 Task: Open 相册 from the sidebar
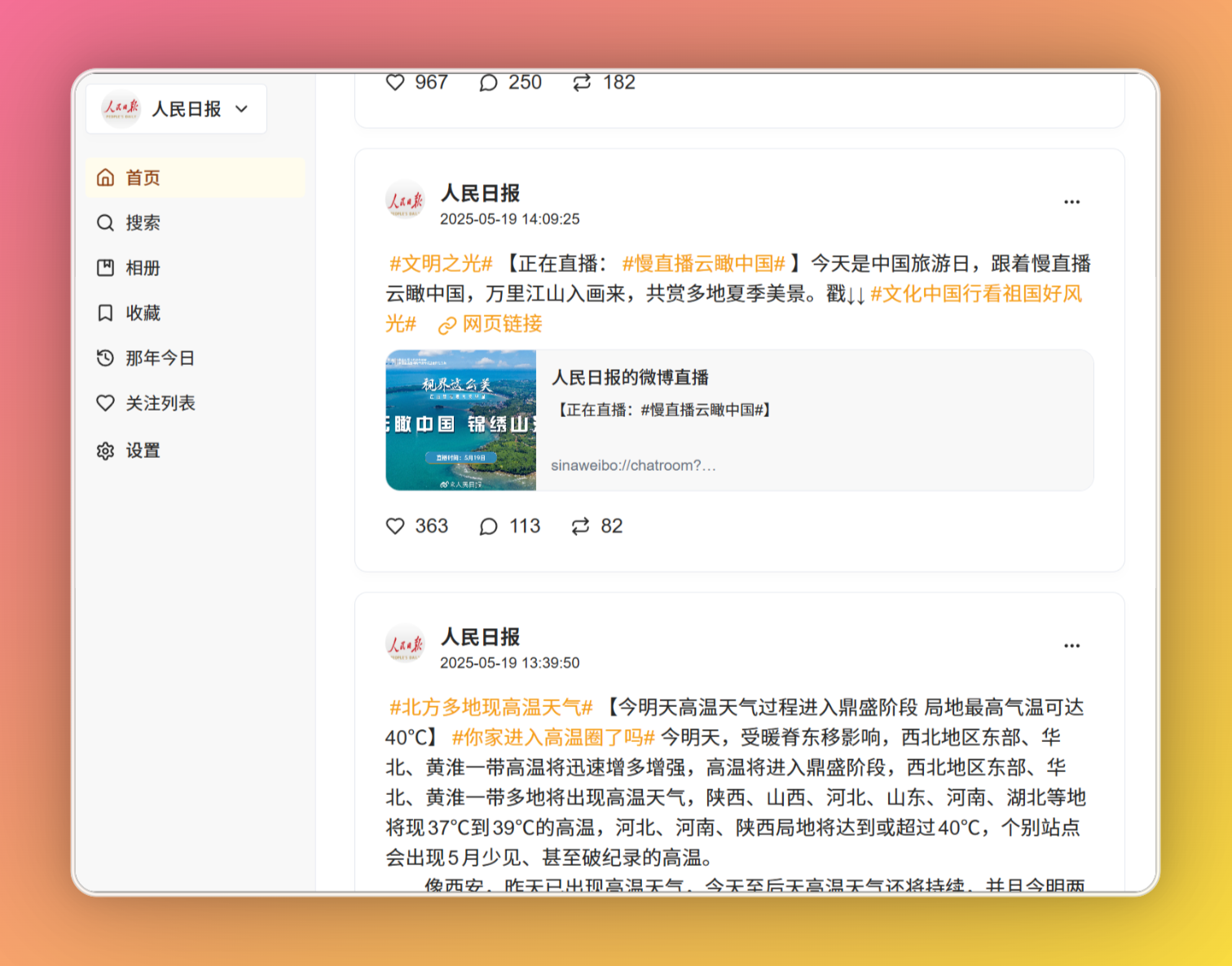click(x=196, y=268)
